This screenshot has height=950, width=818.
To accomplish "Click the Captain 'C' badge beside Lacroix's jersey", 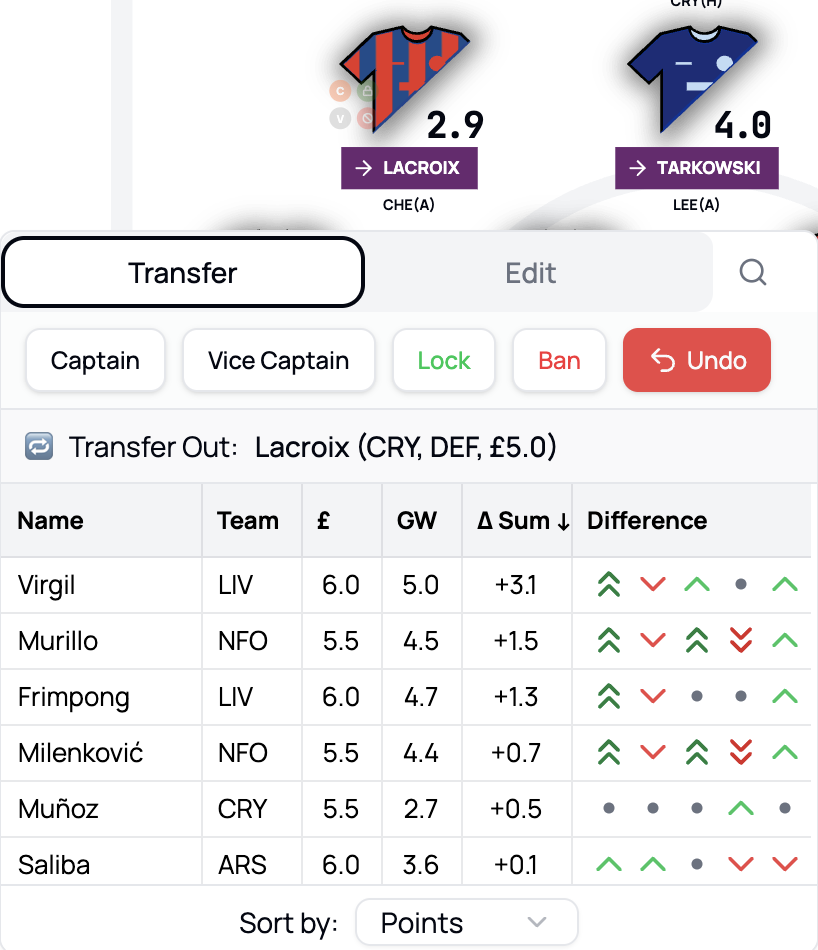I will (340, 91).
